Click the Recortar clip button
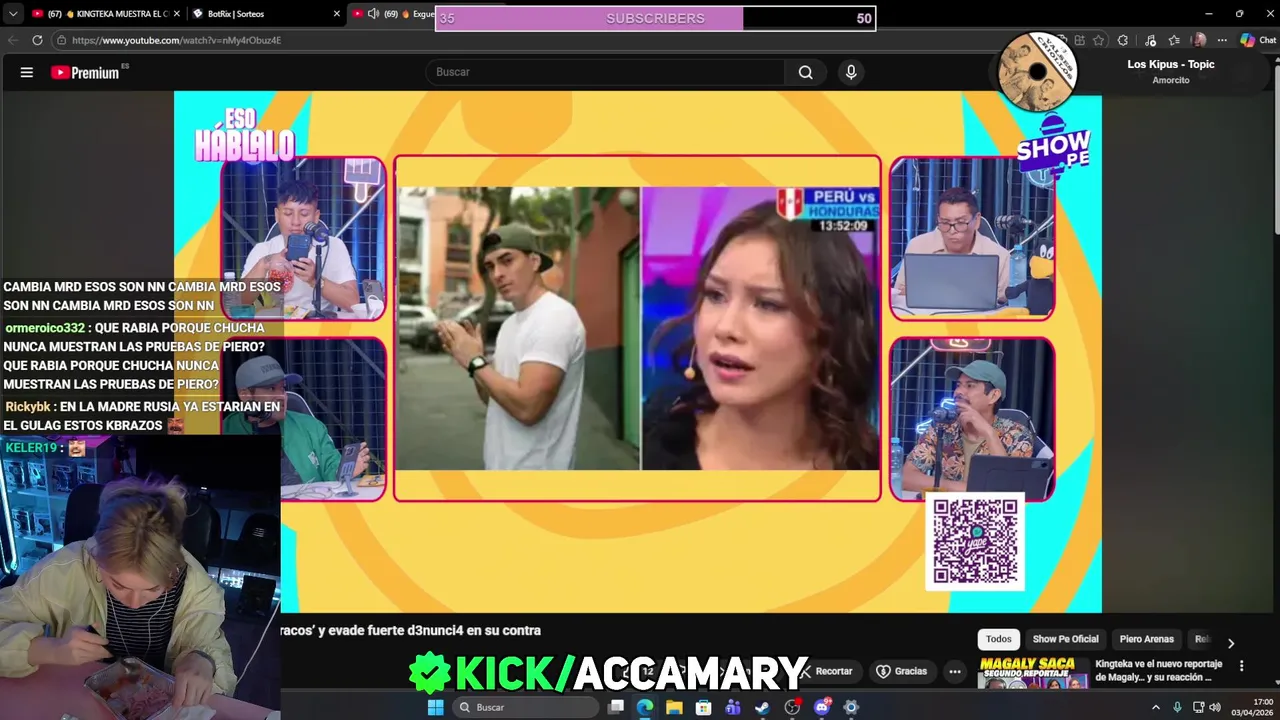The width and height of the screenshot is (1280, 720). point(828,671)
